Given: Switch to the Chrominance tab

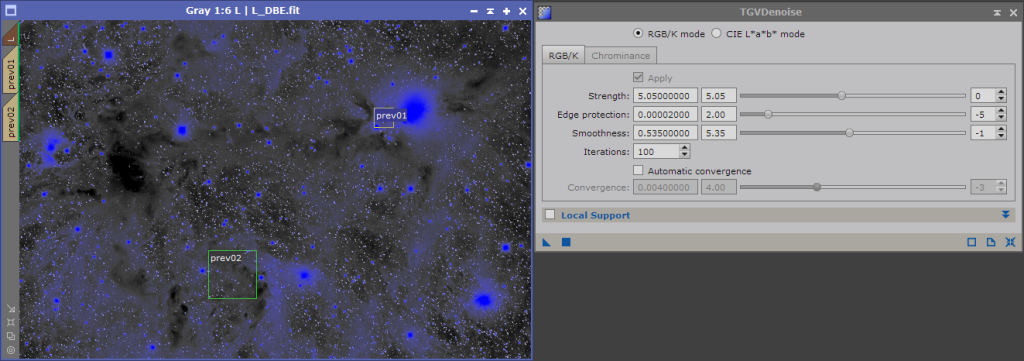Looking at the screenshot, I should click(620, 55).
